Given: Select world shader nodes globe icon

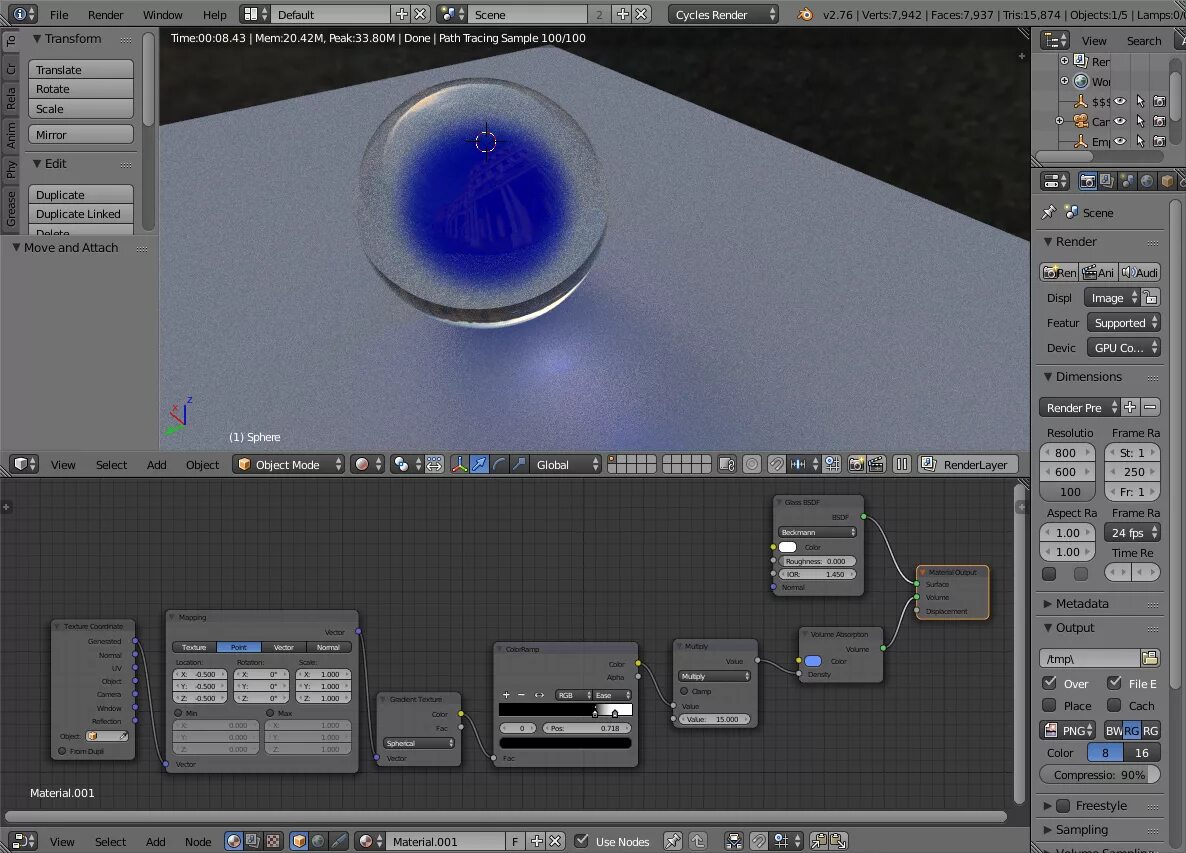Looking at the screenshot, I should (x=319, y=841).
